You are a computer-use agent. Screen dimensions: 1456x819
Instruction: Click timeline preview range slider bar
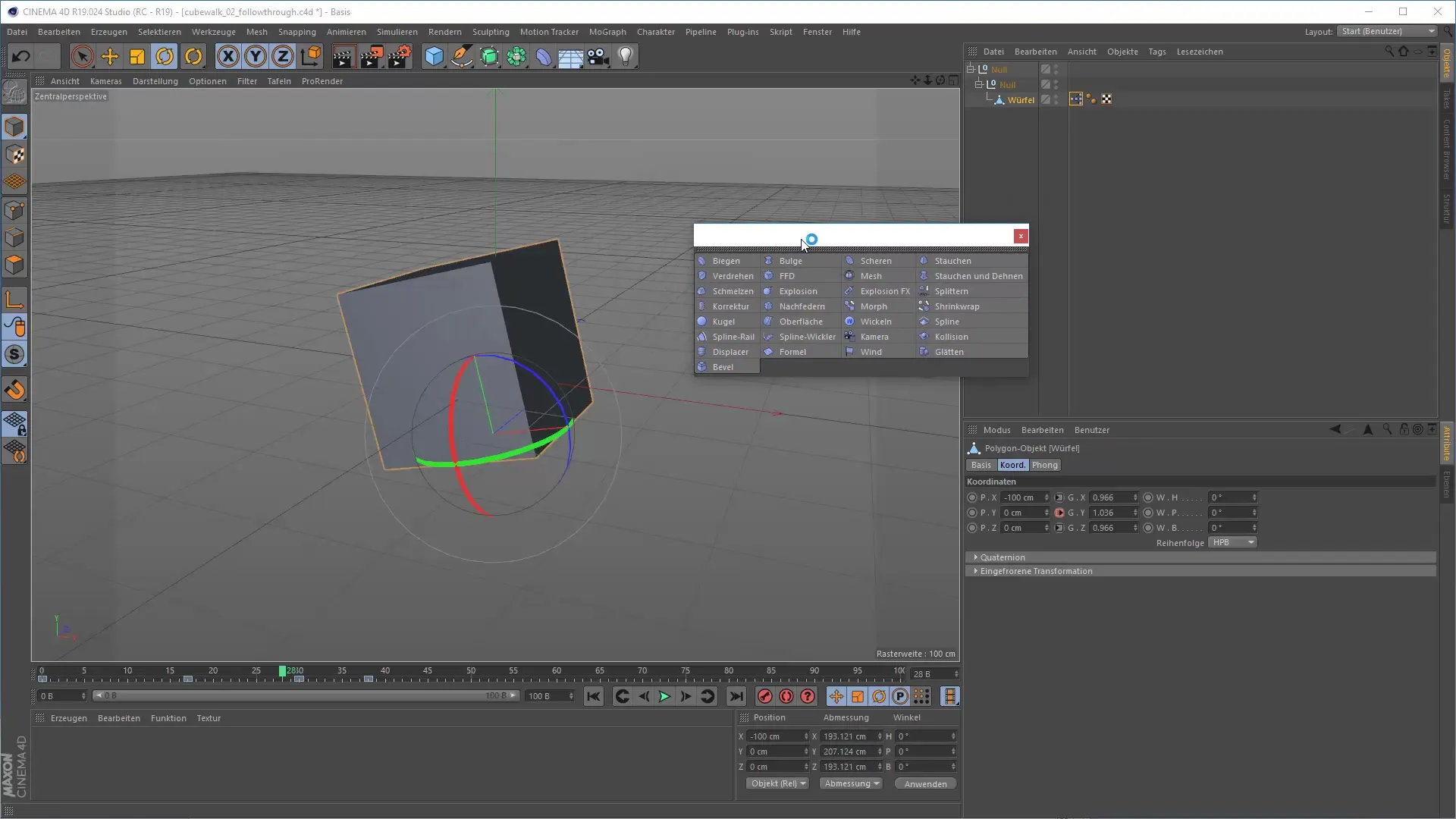(306, 695)
